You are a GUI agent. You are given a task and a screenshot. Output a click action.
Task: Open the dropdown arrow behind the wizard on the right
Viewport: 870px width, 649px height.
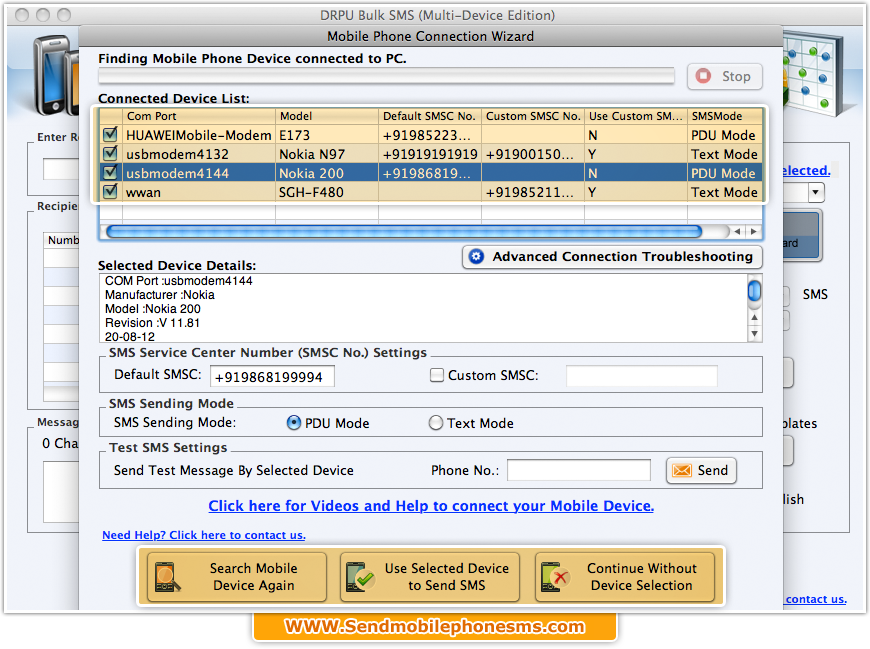click(x=816, y=192)
